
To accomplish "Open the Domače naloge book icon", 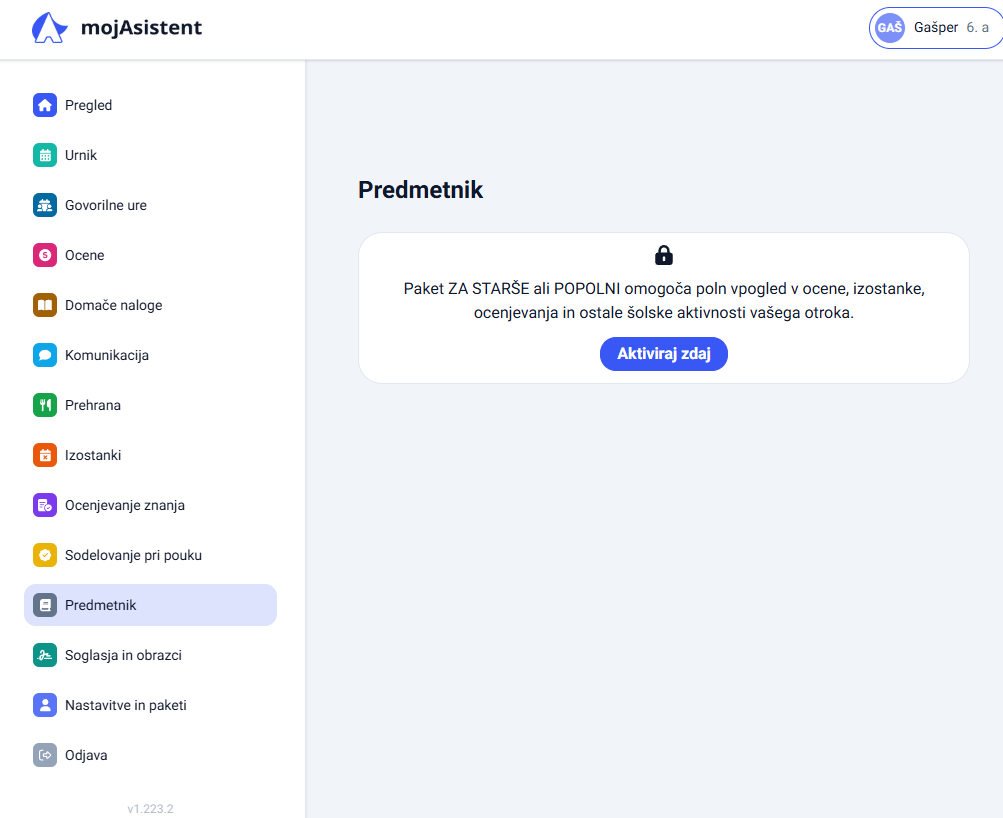I will (45, 305).
